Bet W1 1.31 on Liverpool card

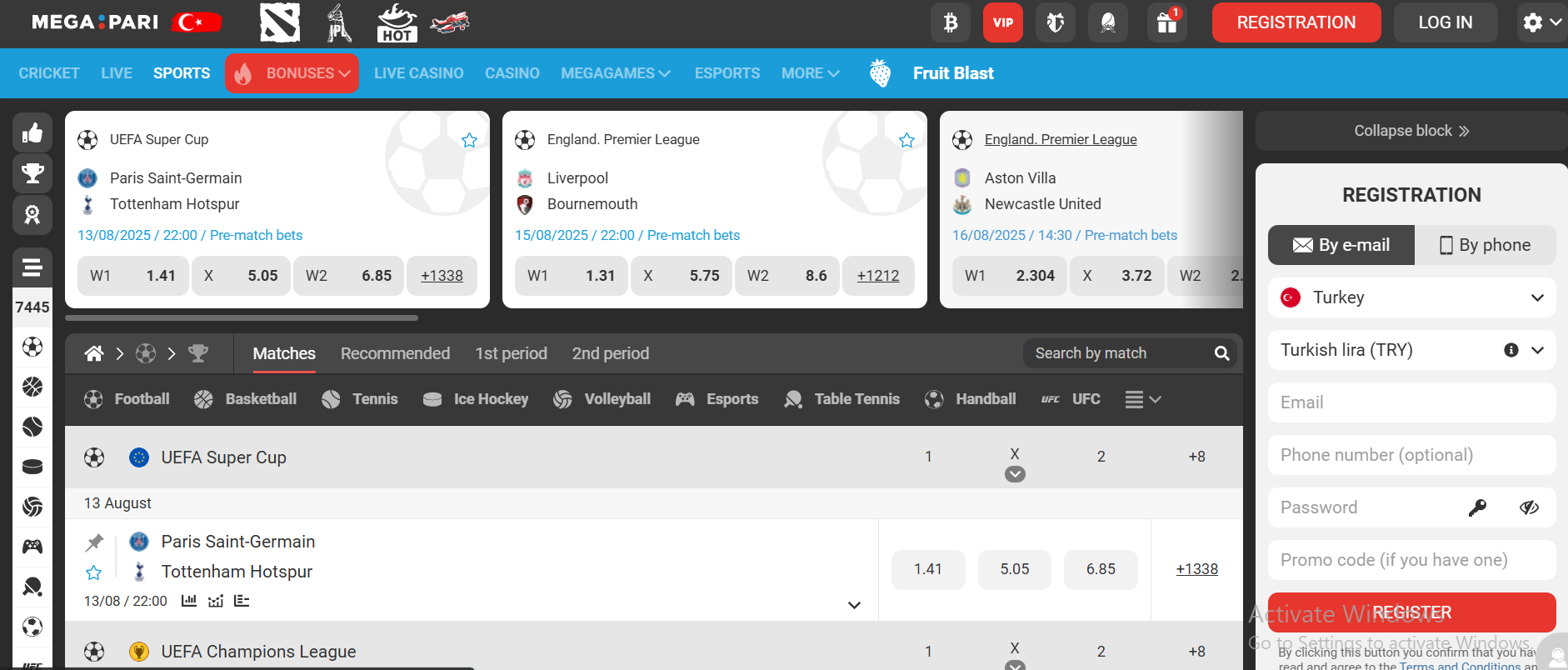click(x=572, y=276)
